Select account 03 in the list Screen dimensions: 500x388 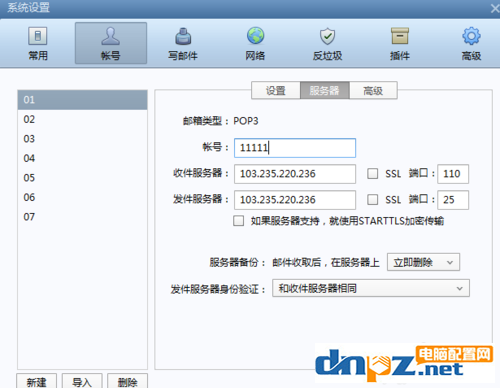pyautogui.click(x=82, y=139)
